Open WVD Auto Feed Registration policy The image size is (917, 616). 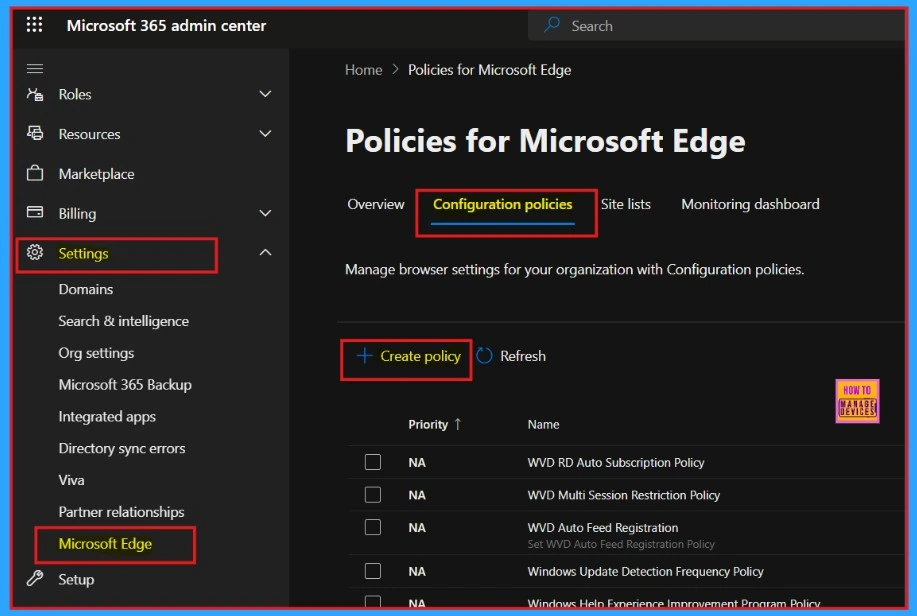(x=603, y=527)
